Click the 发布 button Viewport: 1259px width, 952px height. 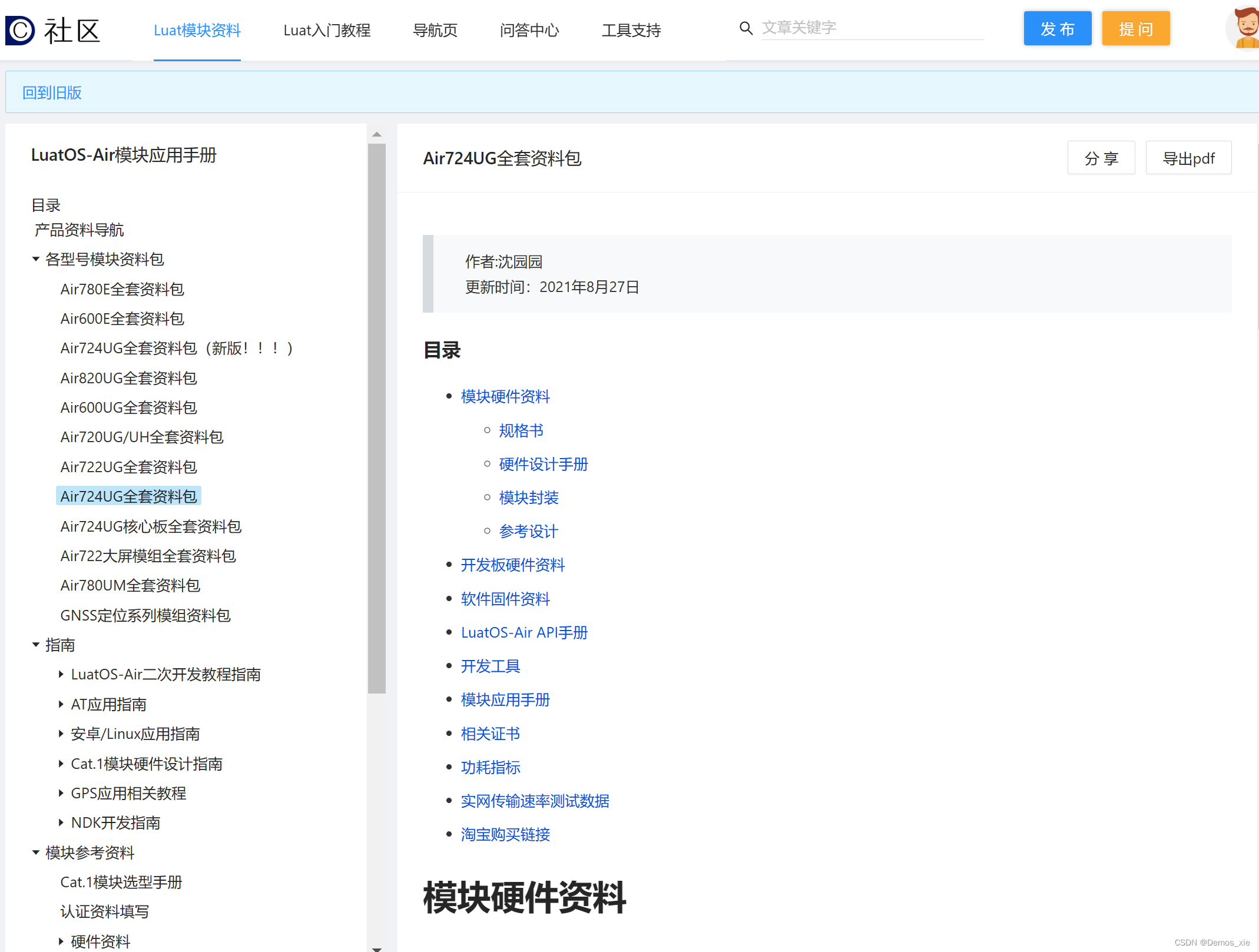point(1058,28)
